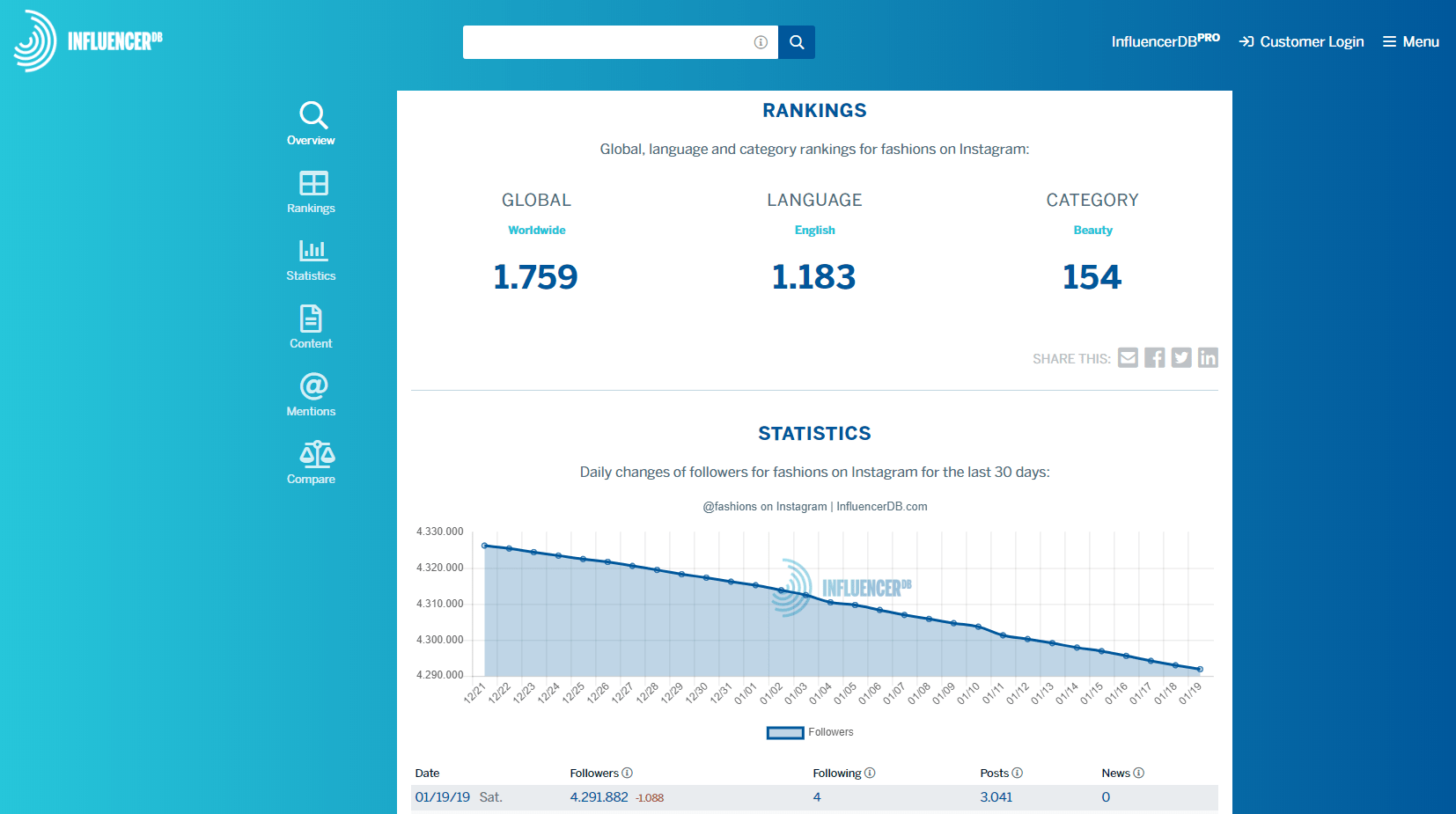Viewport: 1456px width, 814px height.
Task: Share rankings on Twitter
Action: click(1181, 357)
